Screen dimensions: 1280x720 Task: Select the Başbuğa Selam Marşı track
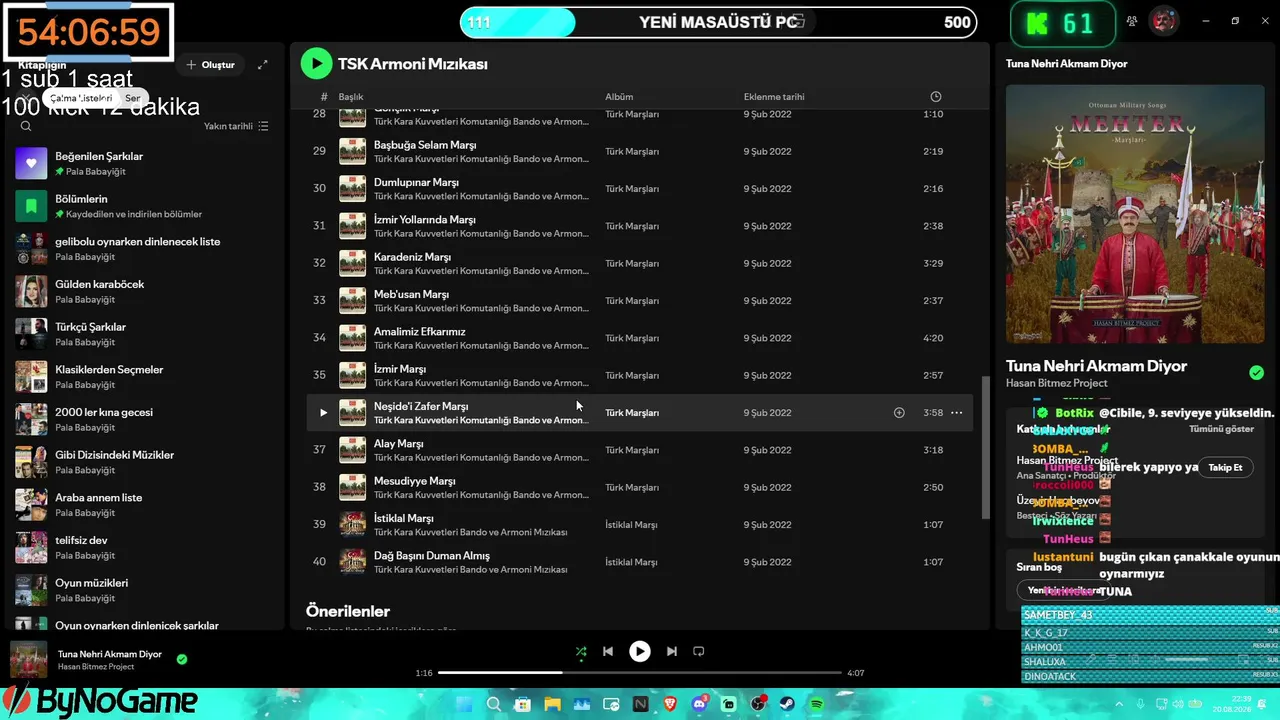coord(639,151)
